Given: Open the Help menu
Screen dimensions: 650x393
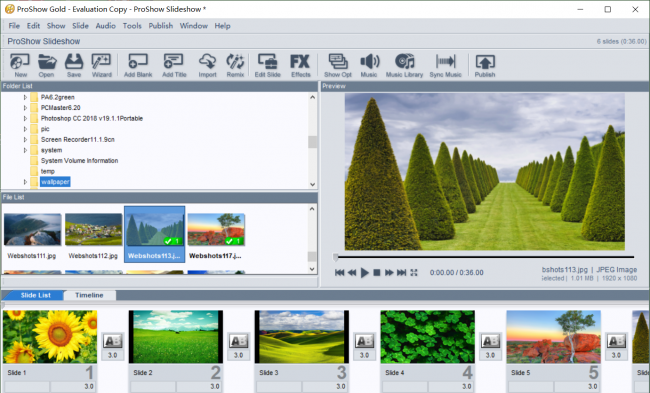Looking at the screenshot, I should pyautogui.click(x=222, y=26).
